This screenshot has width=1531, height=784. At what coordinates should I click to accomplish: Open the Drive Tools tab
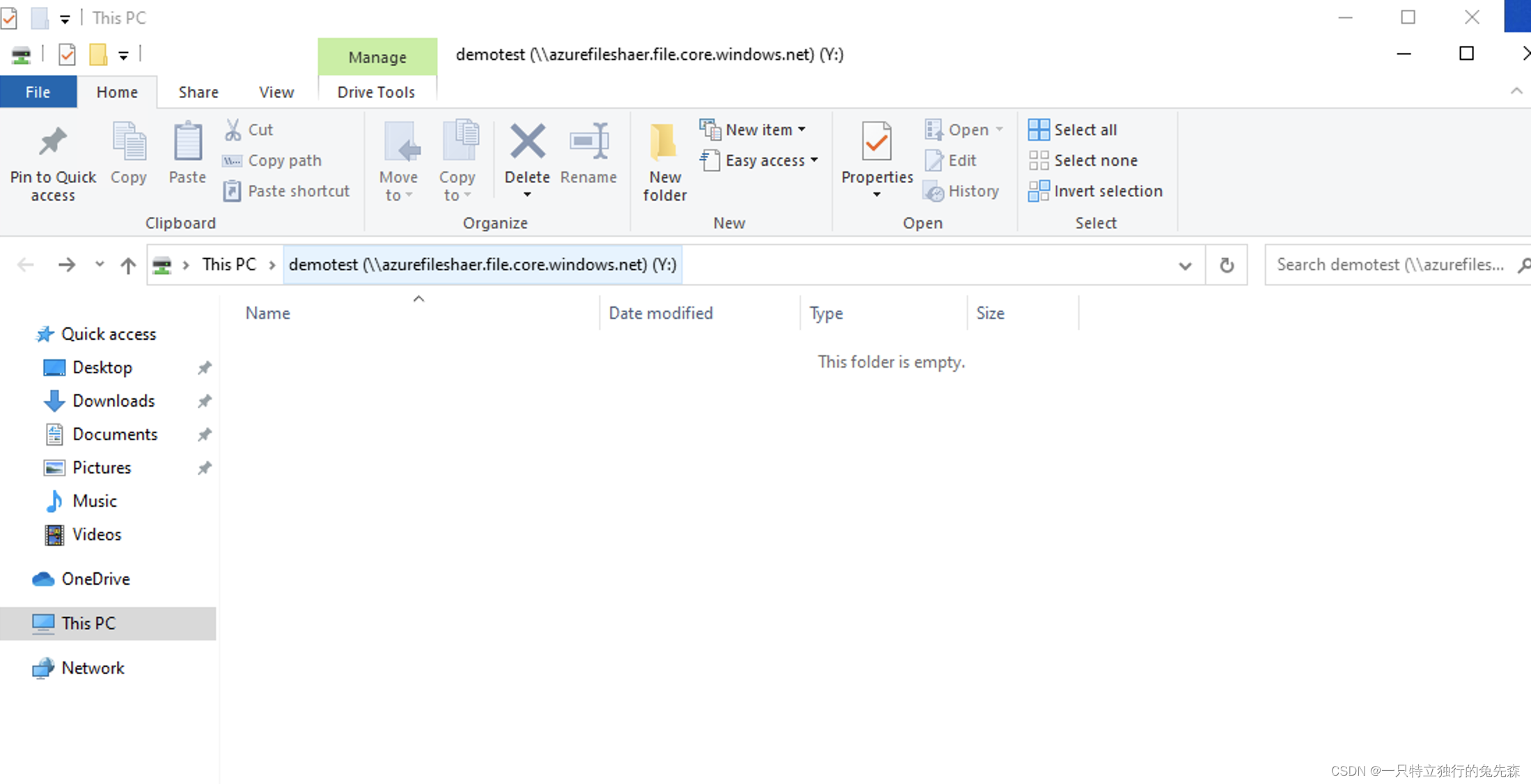click(x=376, y=92)
